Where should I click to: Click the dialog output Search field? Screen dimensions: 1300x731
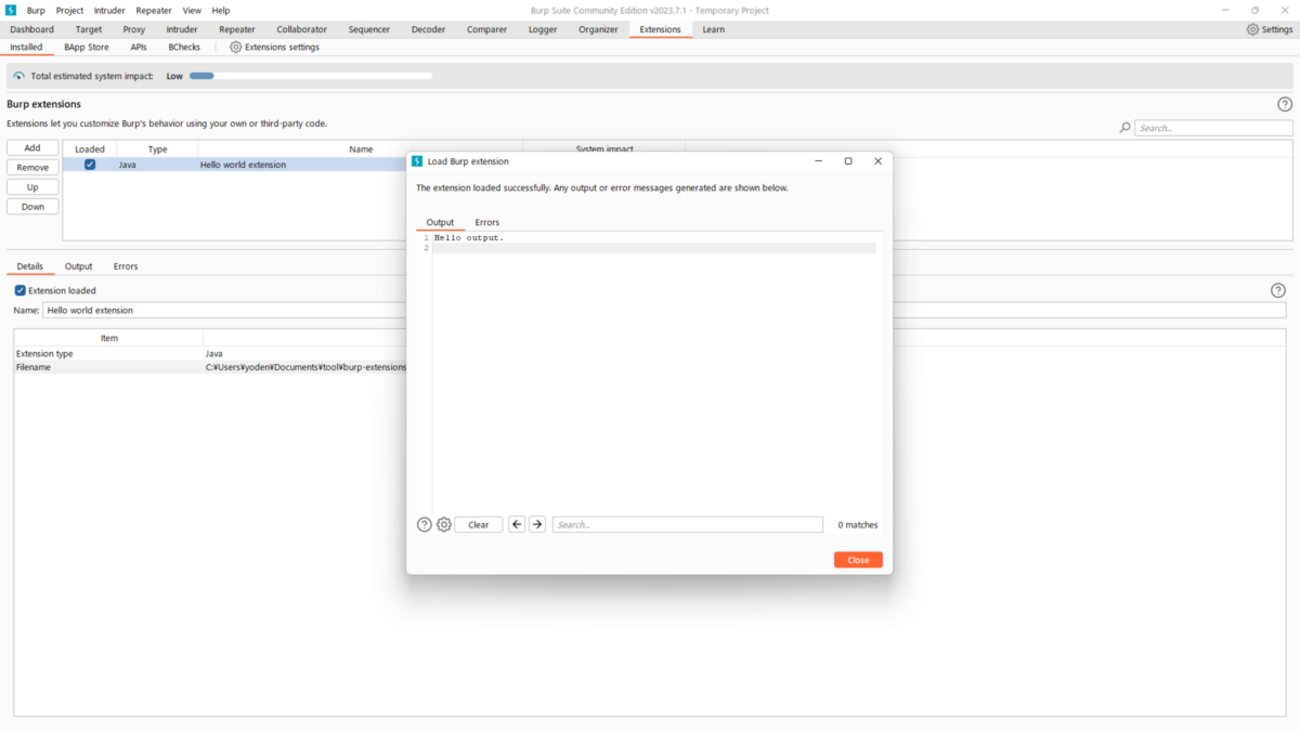pos(687,525)
